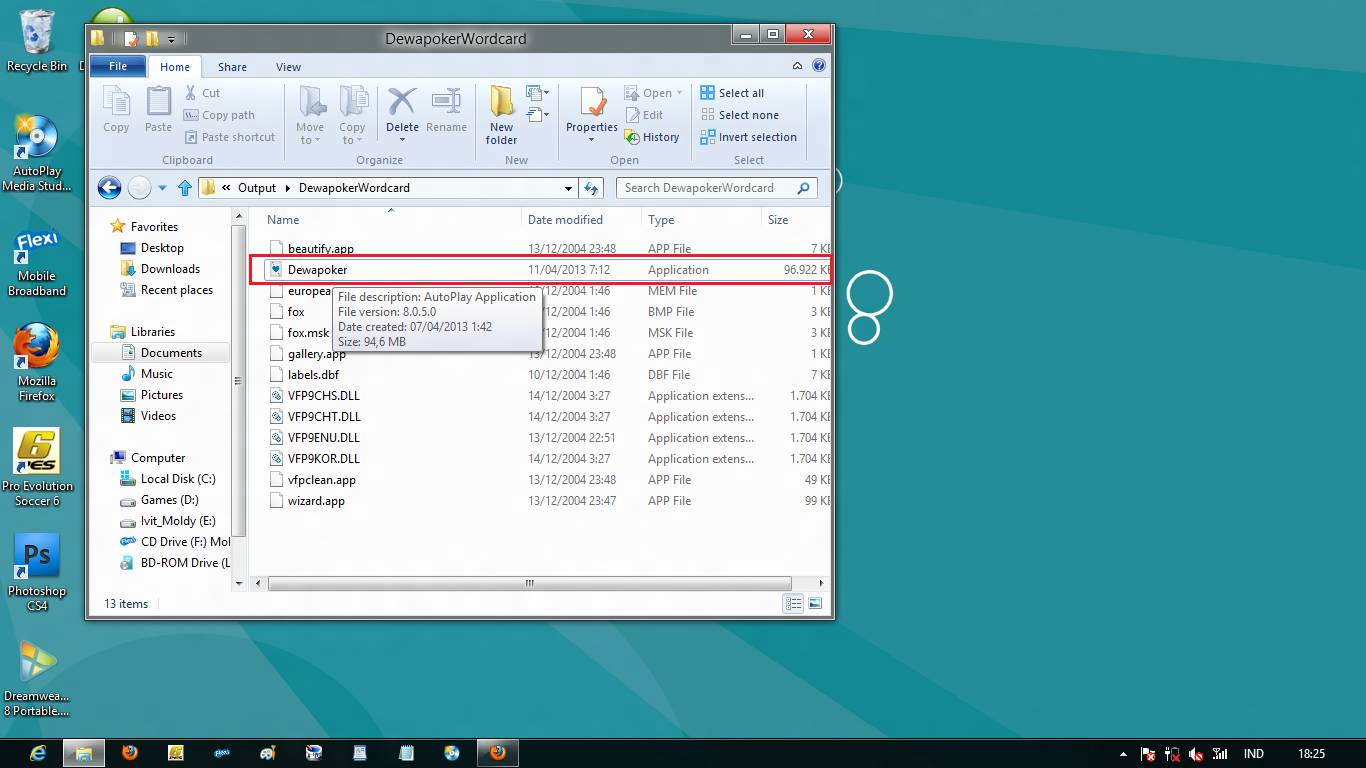Open Internet Explorer from the taskbar
The width and height of the screenshot is (1366, 768).
coord(38,753)
